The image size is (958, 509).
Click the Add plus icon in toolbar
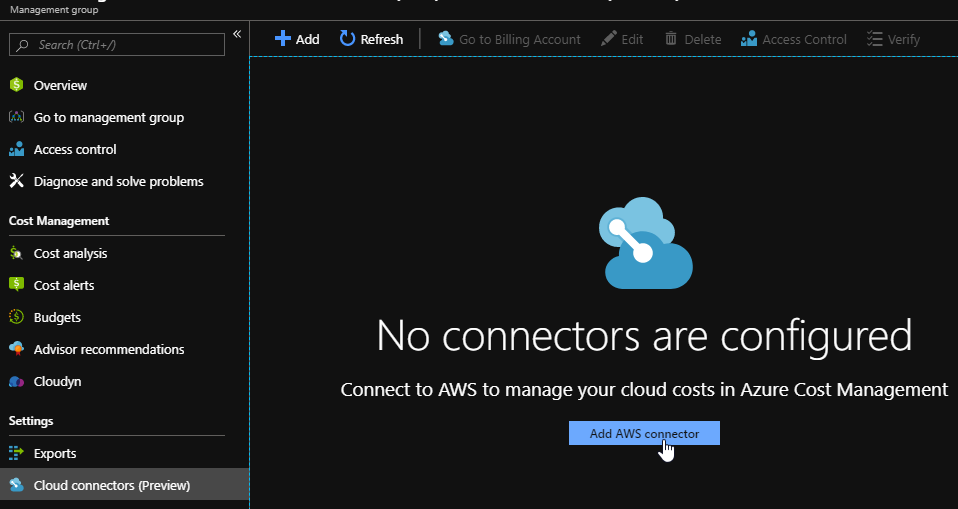click(283, 39)
